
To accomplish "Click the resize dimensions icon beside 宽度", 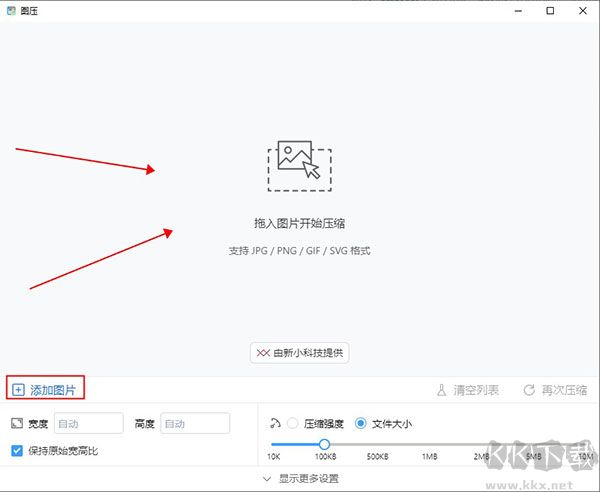I will click(x=17, y=423).
